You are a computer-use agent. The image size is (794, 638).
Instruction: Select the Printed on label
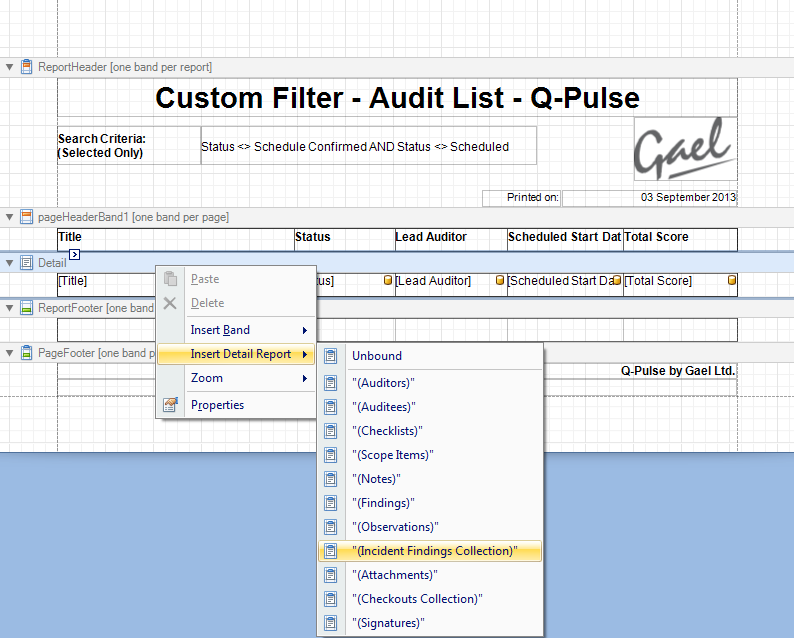tap(522, 198)
